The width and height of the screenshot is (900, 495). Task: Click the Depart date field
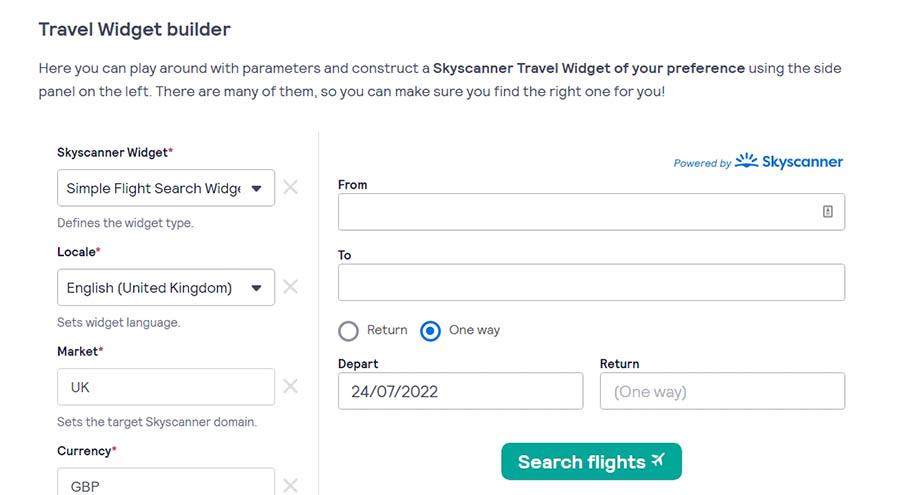point(460,391)
